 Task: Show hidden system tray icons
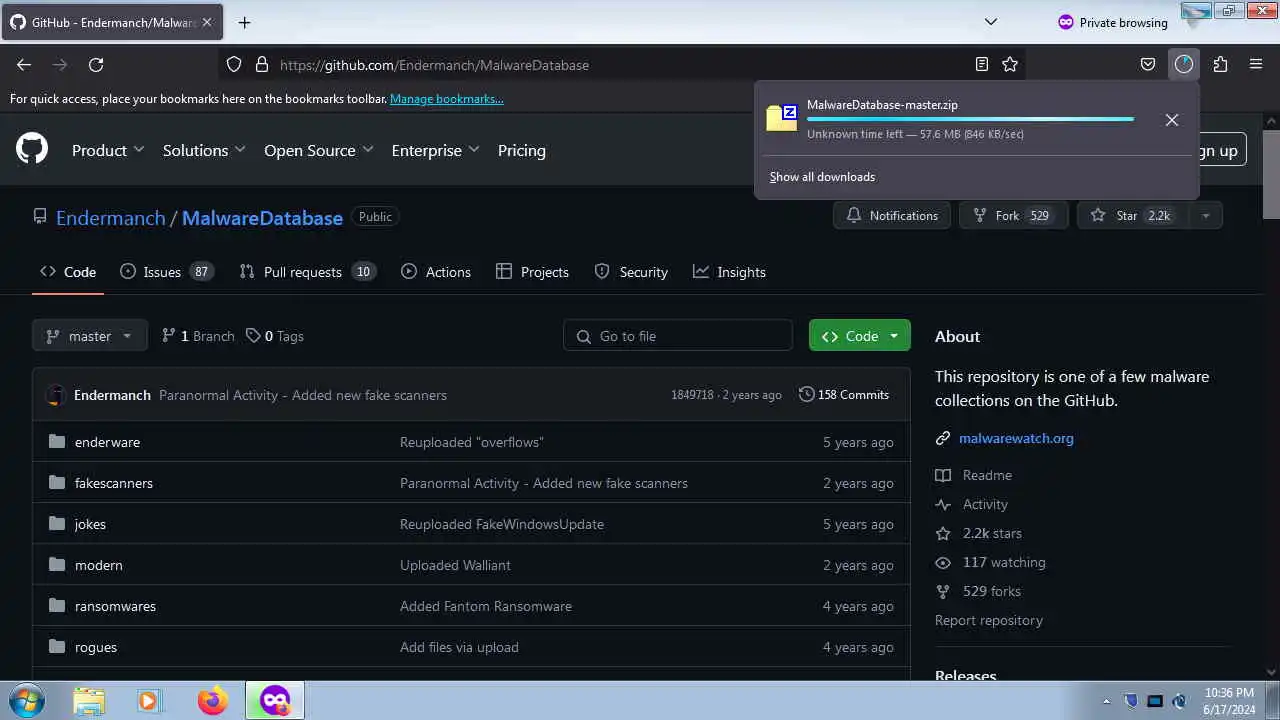pos(1106,701)
